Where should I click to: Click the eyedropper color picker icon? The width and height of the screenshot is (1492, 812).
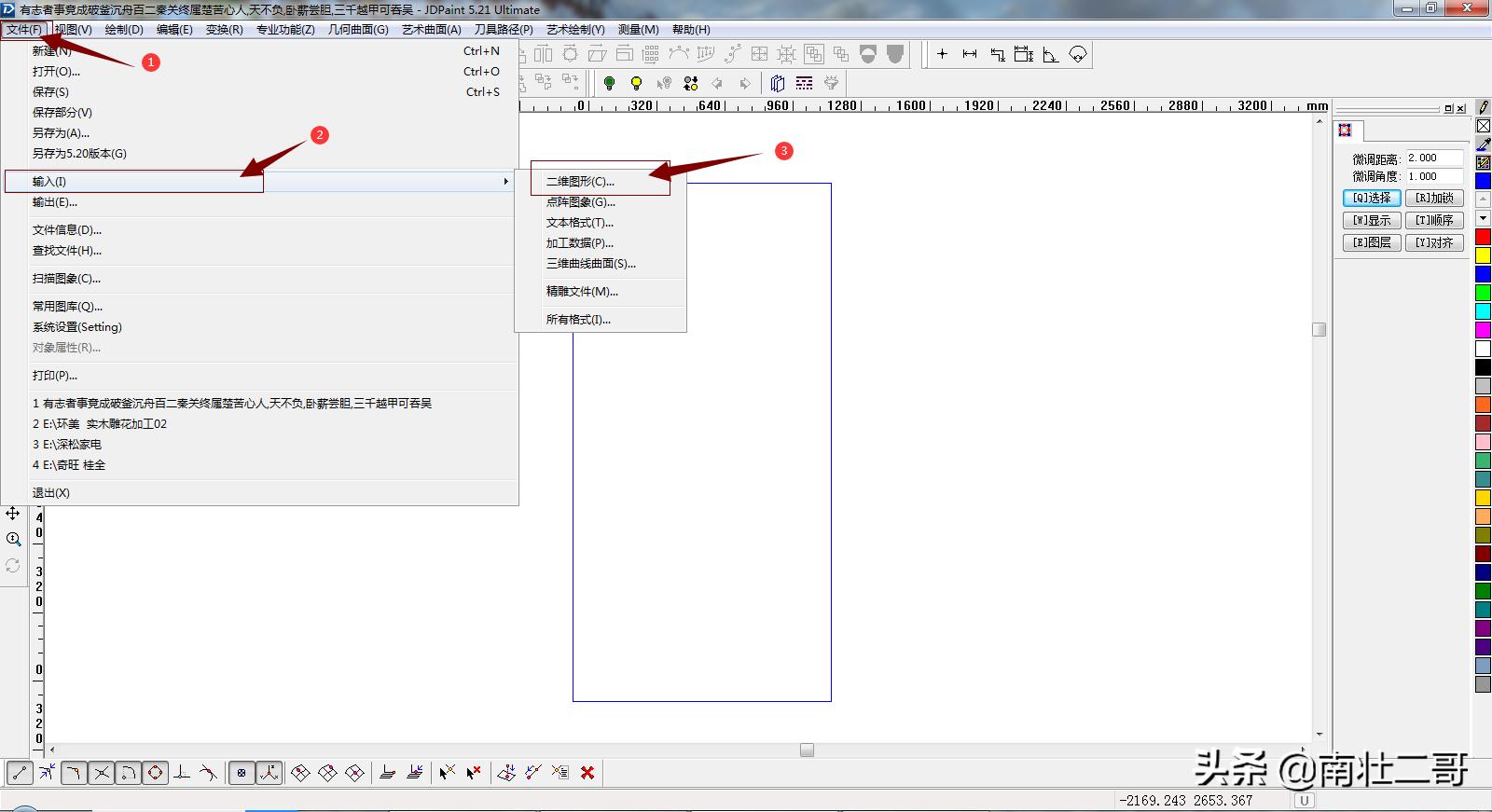pos(1483,145)
